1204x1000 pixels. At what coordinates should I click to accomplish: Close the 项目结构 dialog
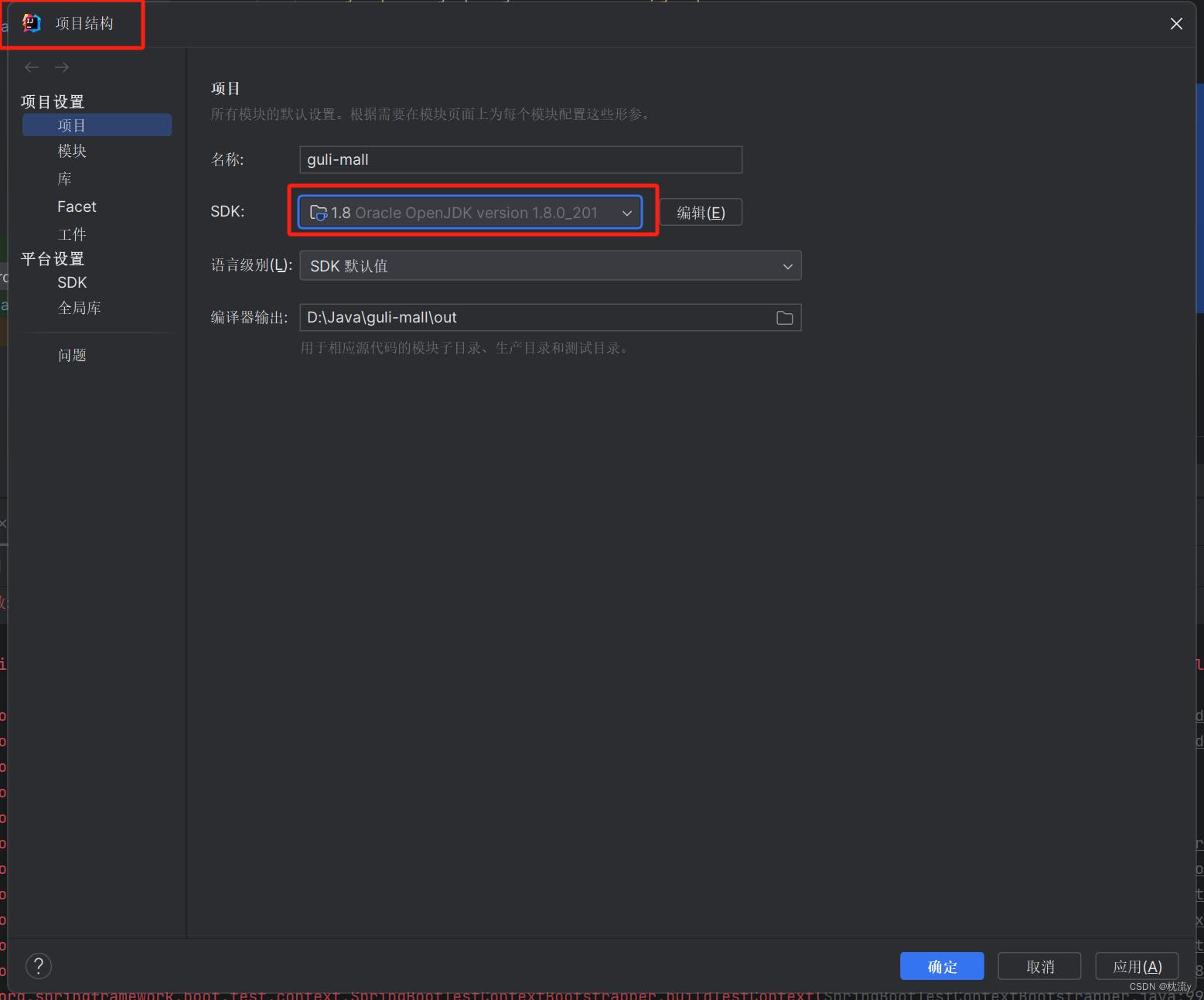pos(1176,24)
